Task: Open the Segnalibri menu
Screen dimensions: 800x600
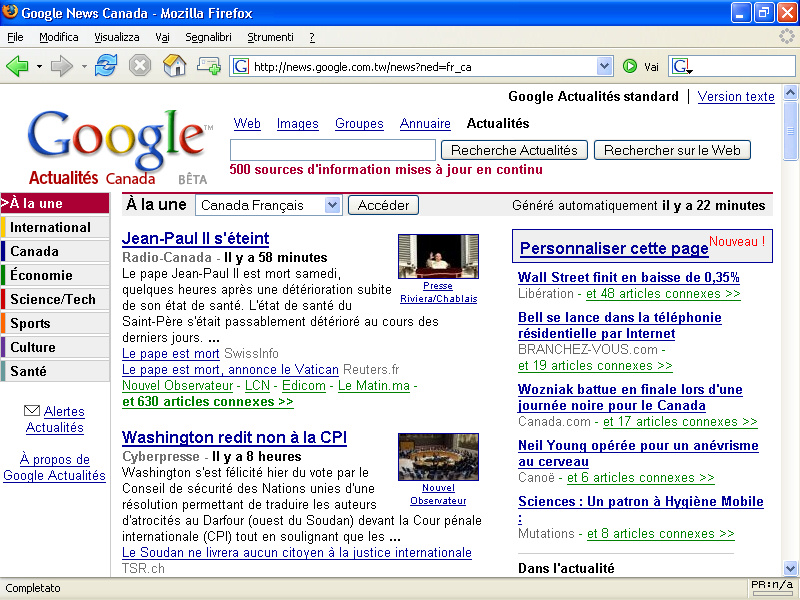Action: [208, 37]
